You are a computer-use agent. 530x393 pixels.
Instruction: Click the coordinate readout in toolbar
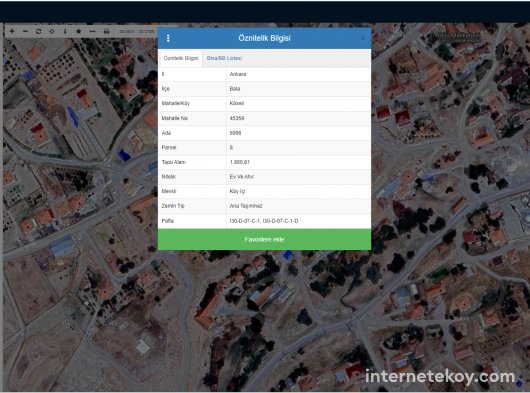pyautogui.click(x=137, y=31)
